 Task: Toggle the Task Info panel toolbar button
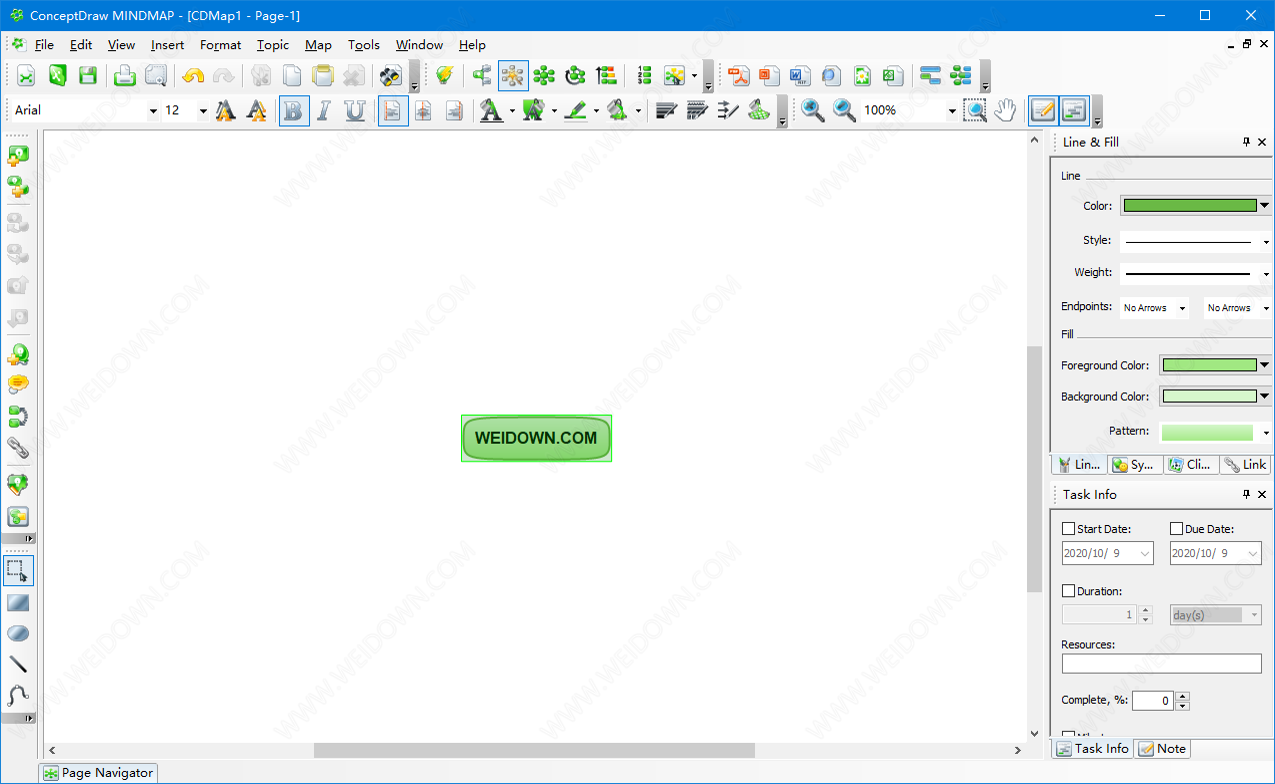pyautogui.click(x=1074, y=110)
